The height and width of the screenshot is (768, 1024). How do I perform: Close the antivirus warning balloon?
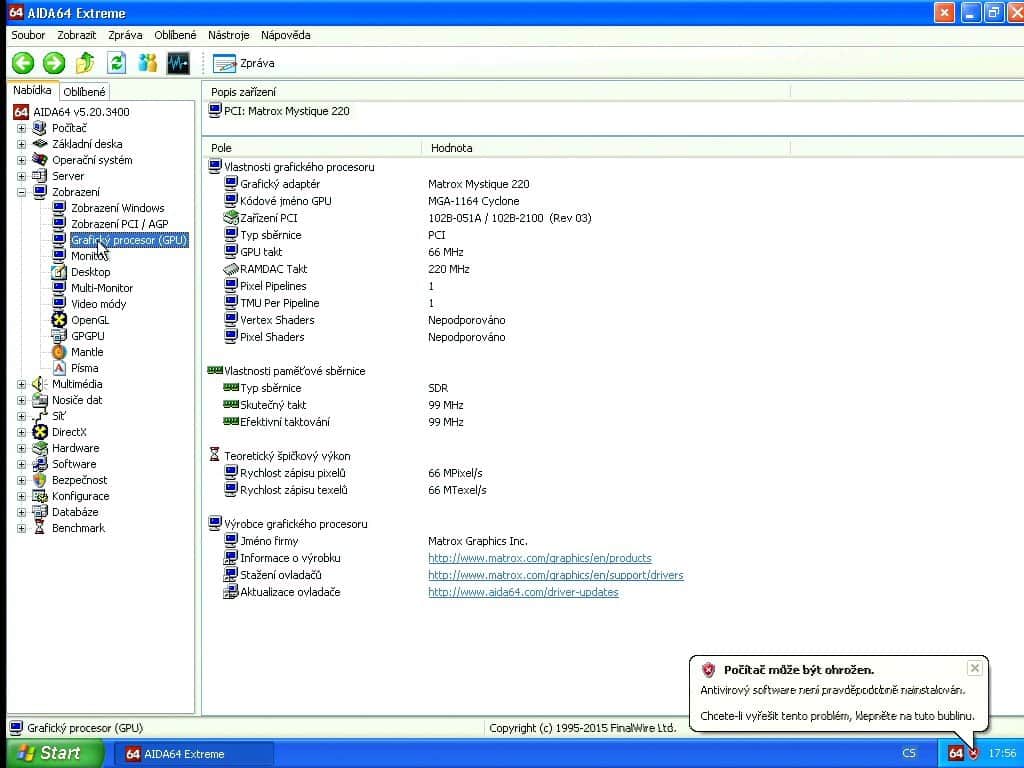(x=974, y=668)
